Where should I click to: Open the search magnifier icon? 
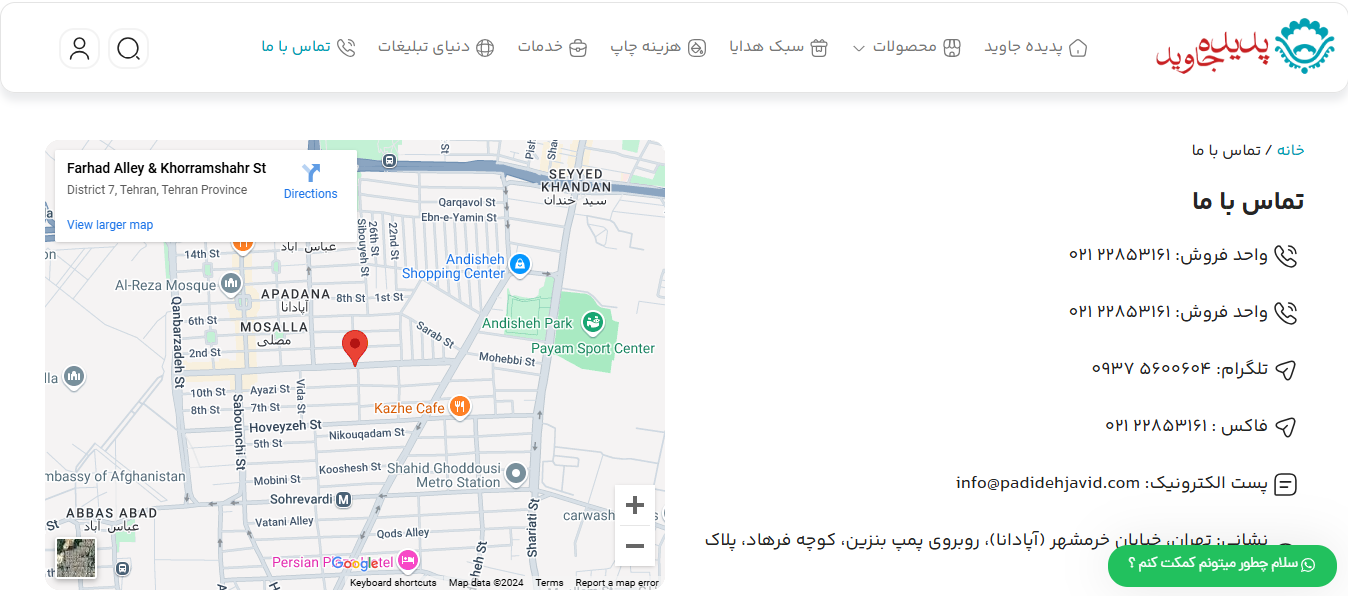click(x=128, y=48)
